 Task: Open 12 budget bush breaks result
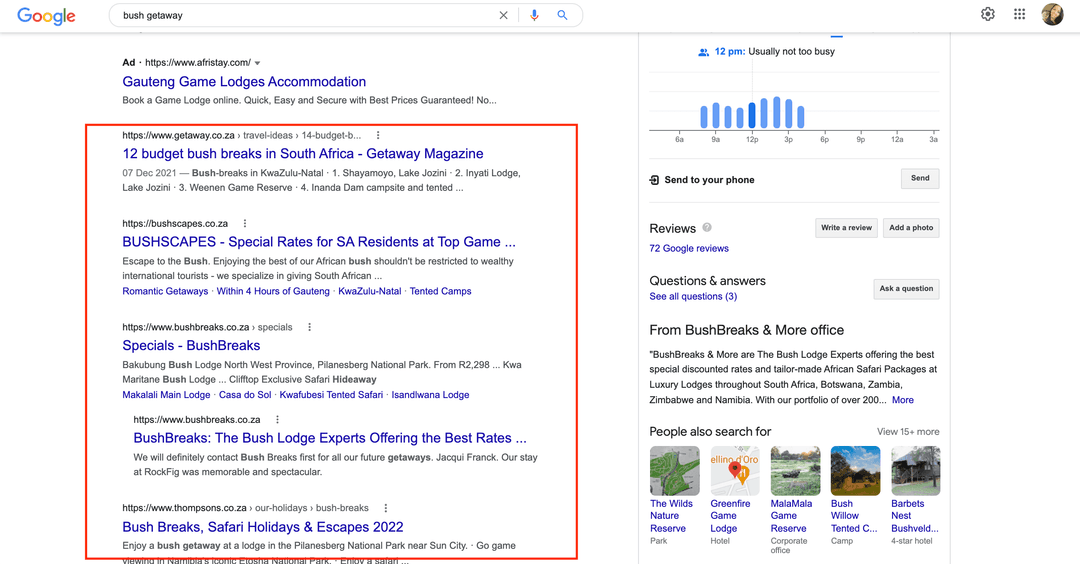(x=303, y=154)
